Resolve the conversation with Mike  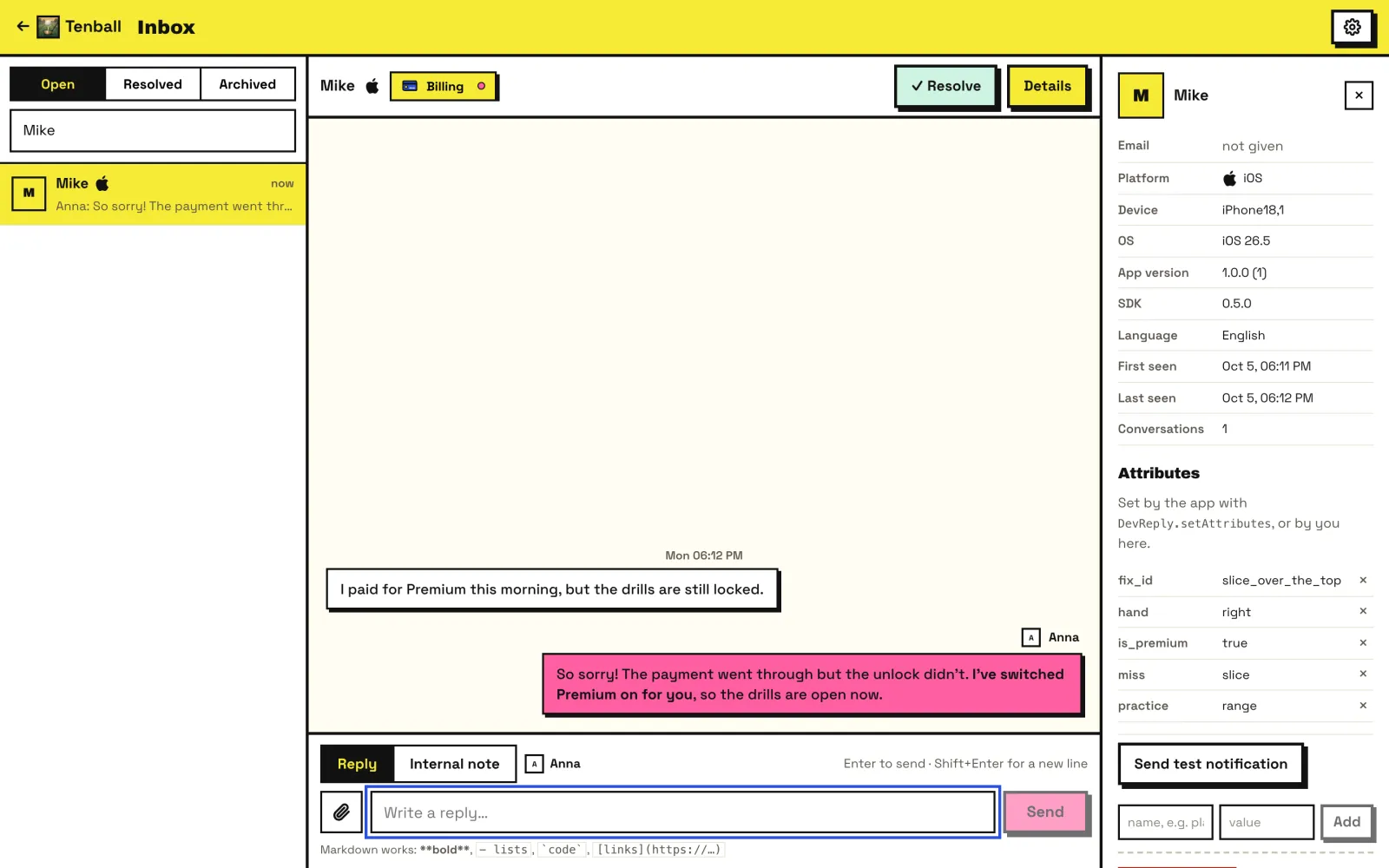pos(945,86)
